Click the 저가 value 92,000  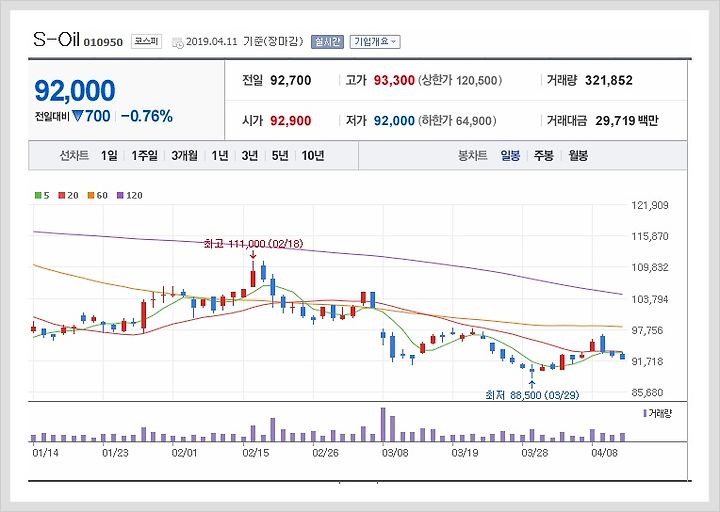394,121
